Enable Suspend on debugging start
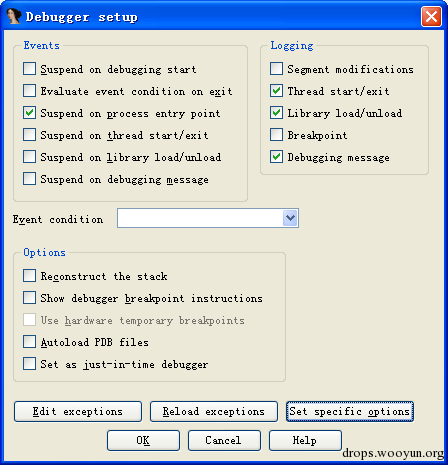 point(29,69)
